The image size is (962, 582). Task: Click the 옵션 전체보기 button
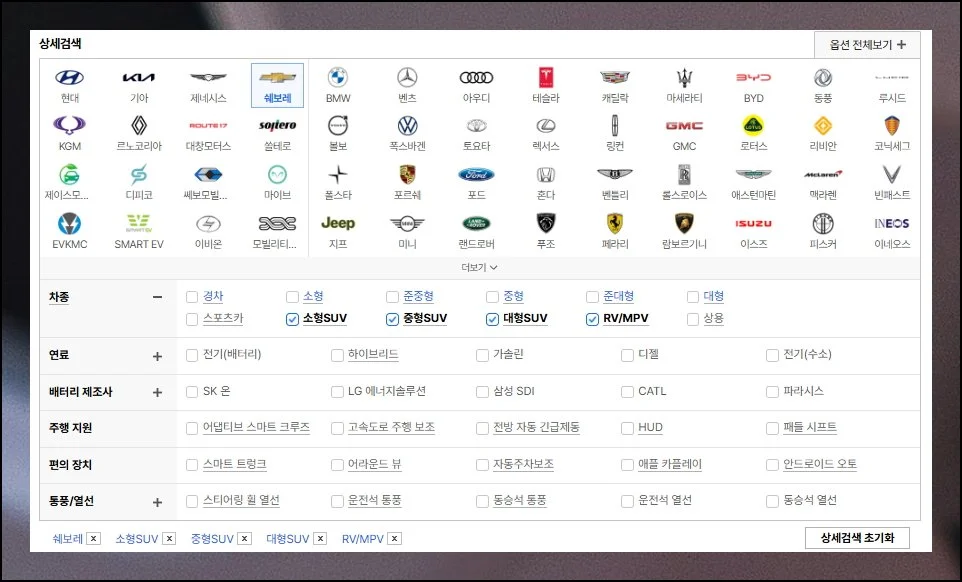(866, 45)
